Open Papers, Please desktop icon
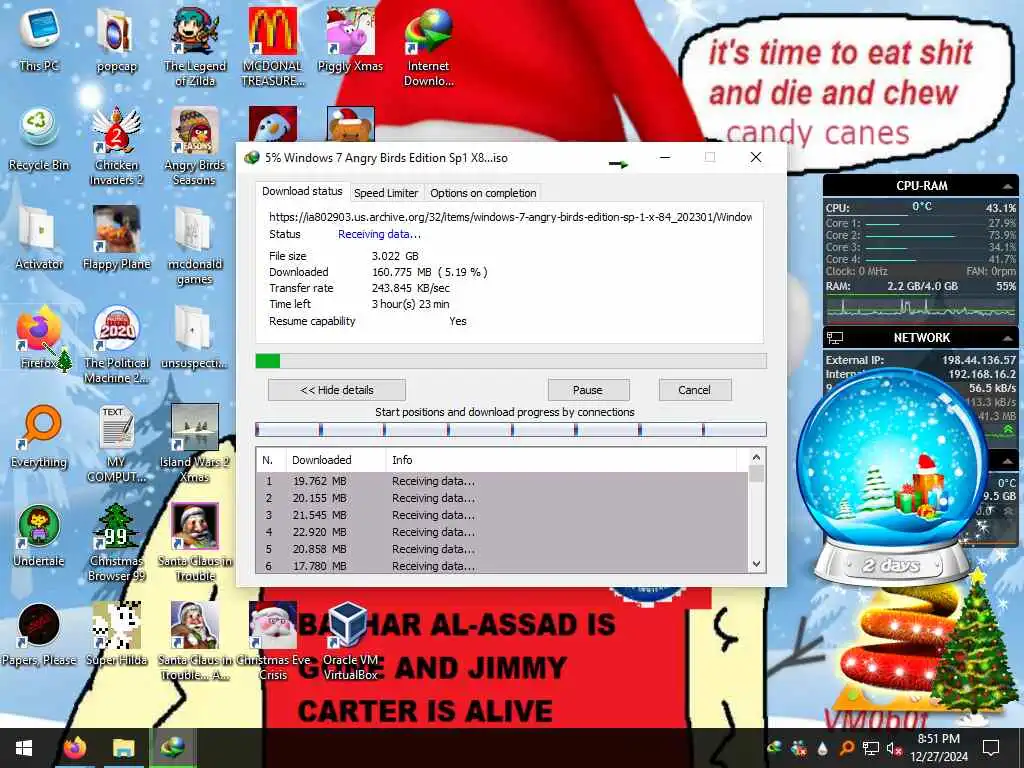The height and width of the screenshot is (768, 1024). [39, 633]
